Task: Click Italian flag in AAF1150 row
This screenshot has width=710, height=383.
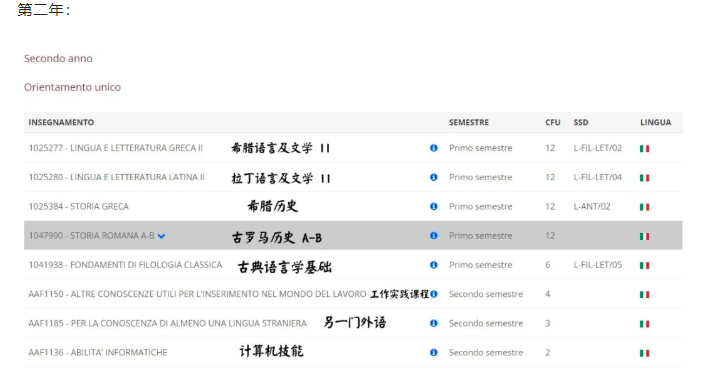Action: [x=644, y=295]
